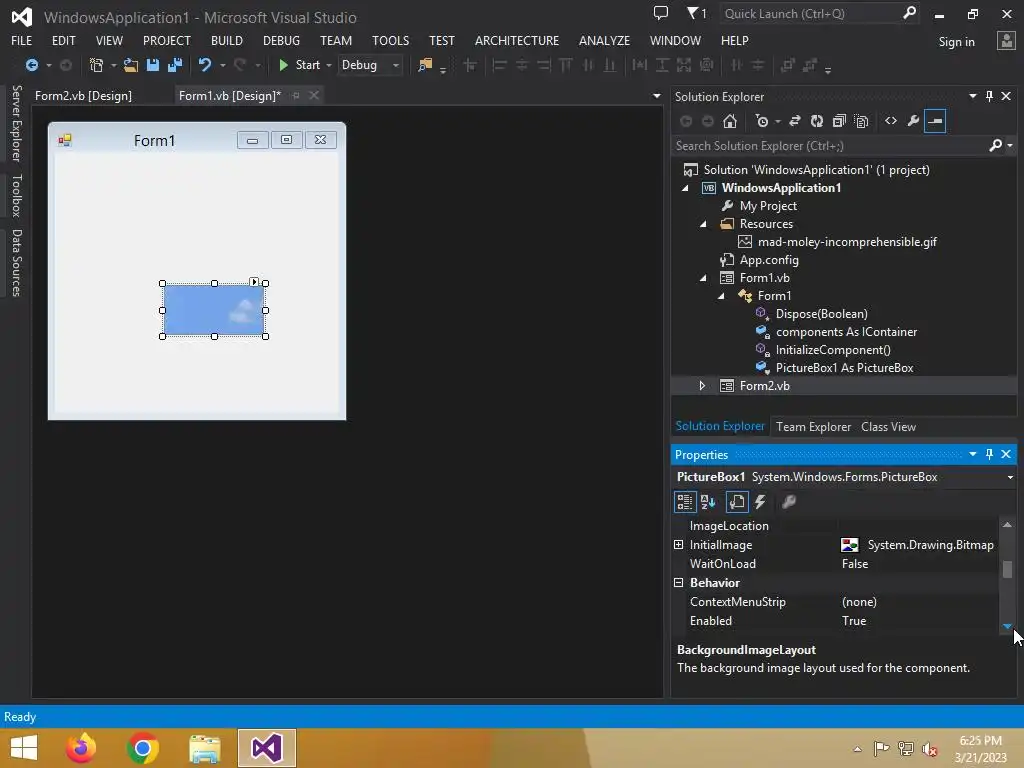Open Properties with the wrench icon in Solution Explorer

click(913, 121)
